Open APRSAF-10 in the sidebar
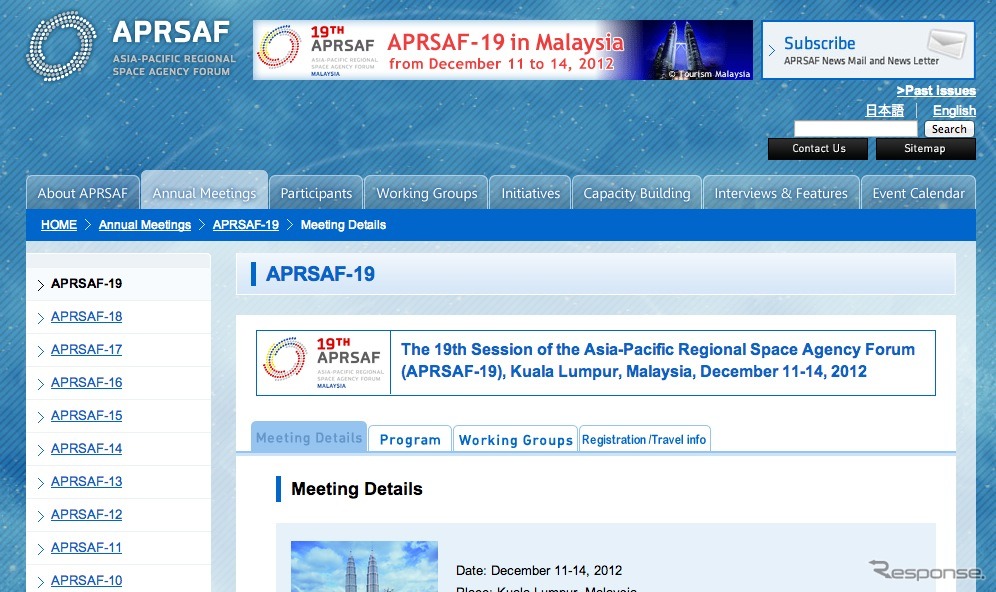 click(x=86, y=581)
